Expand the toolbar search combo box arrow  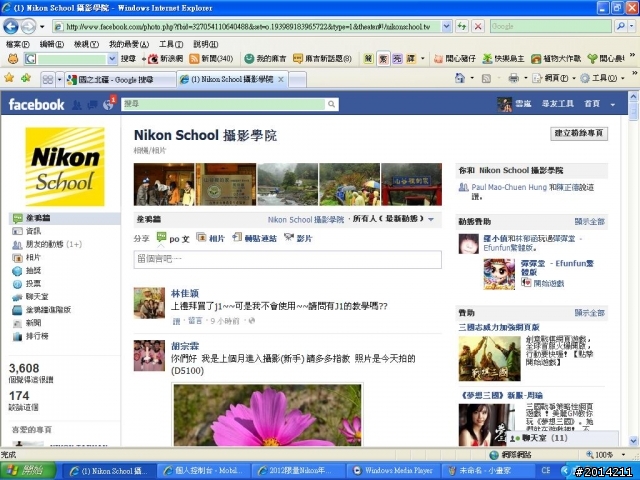[x=112, y=59]
